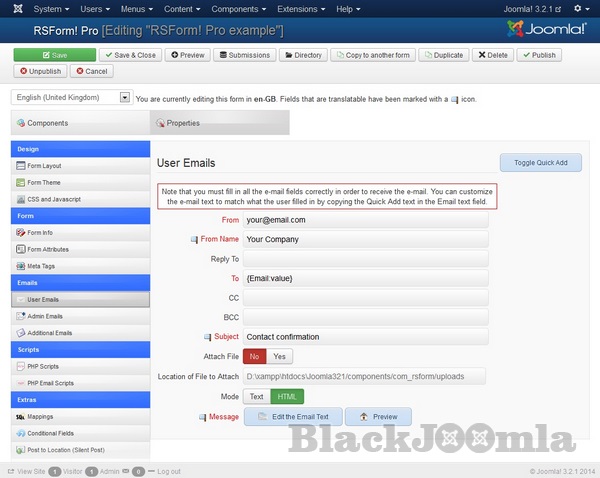The width and height of the screenshot is (600, 478).
Task: Set Attach File to Yes
Action: [279, 356]
